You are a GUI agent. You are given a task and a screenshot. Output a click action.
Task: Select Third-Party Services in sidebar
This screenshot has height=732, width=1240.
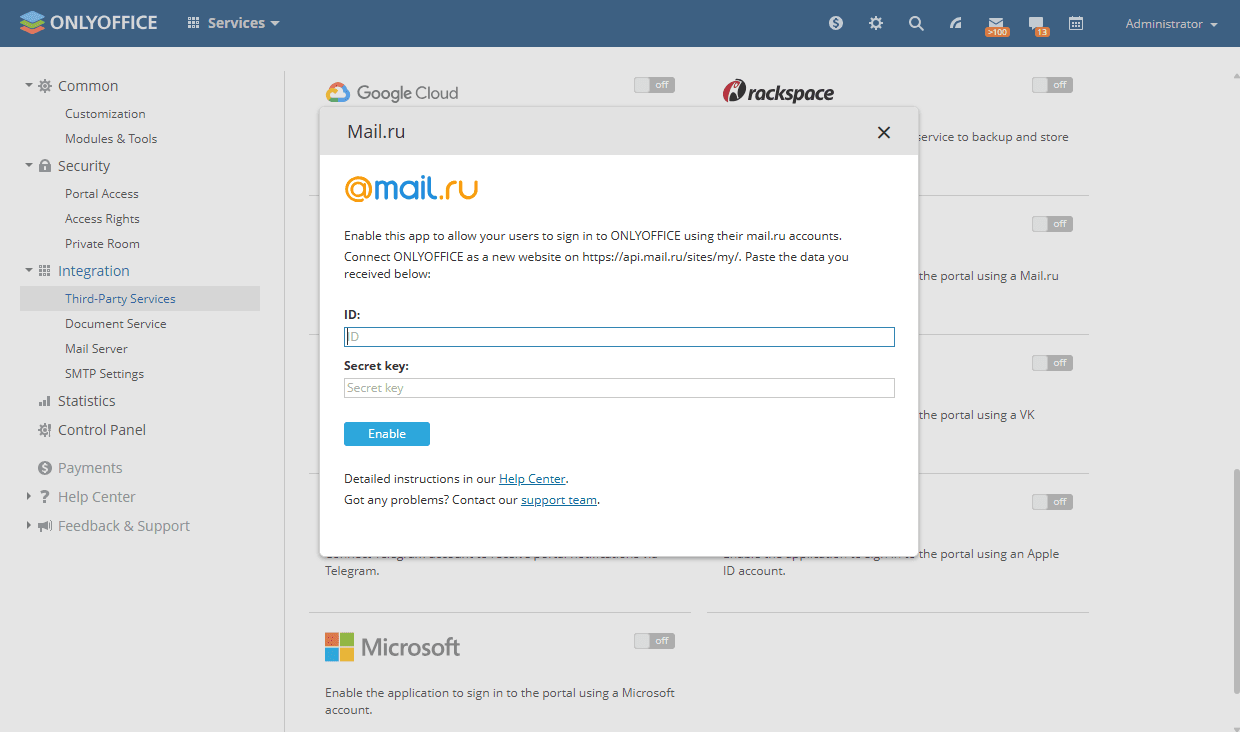(x=140, y=299)
